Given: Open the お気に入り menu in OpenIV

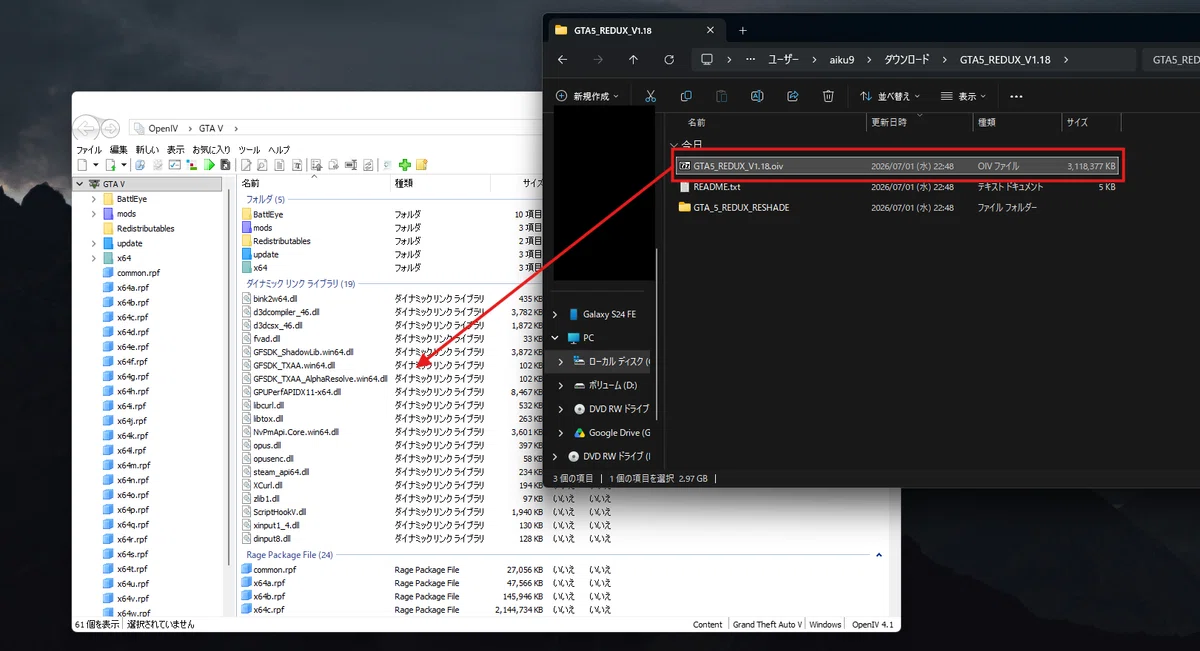Looking at the screenshot, I should [x=211, y=150].
